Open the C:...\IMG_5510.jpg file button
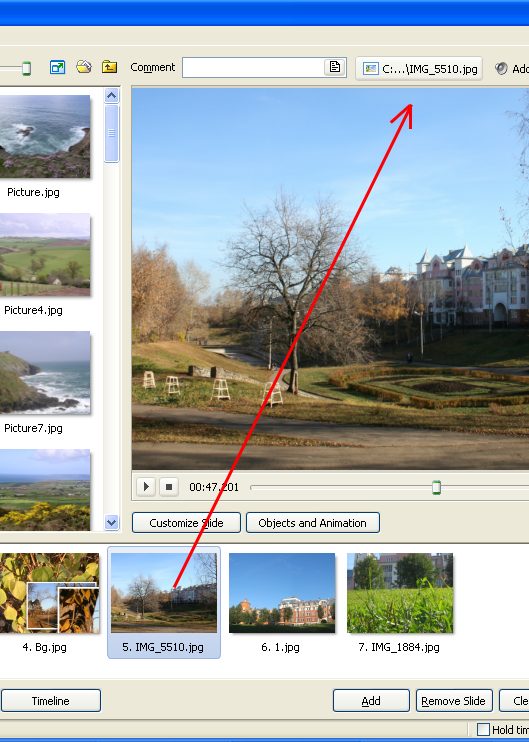Image resolution: width=529 pixels, height=742 pixels. (419, 69)
